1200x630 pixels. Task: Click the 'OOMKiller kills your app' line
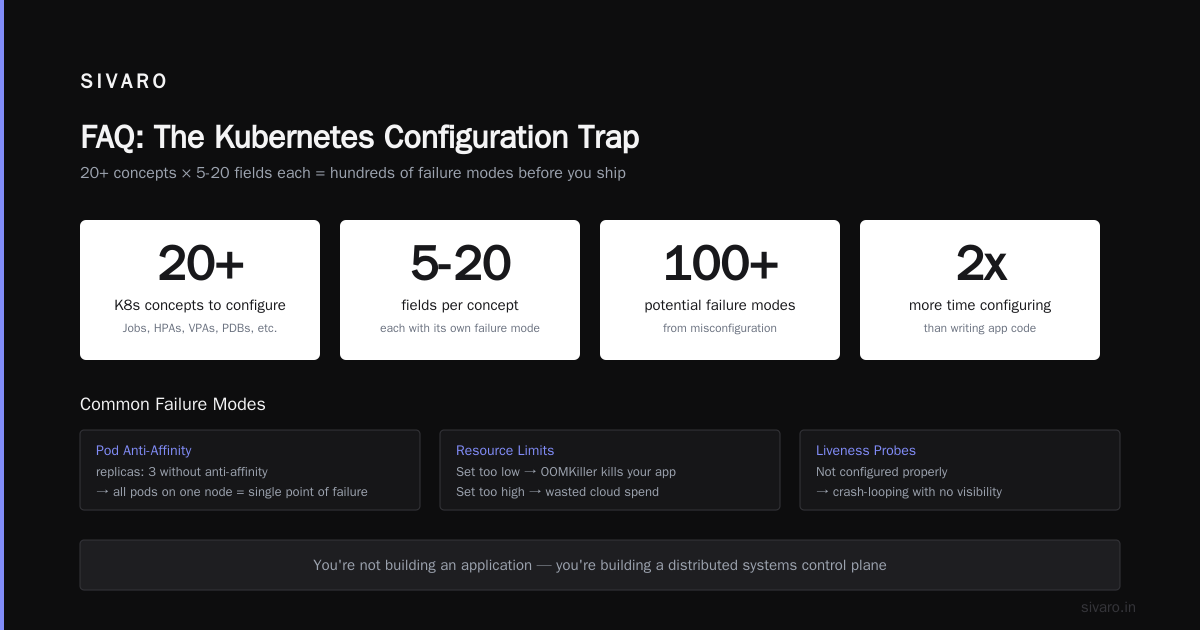tap(566, 472)
